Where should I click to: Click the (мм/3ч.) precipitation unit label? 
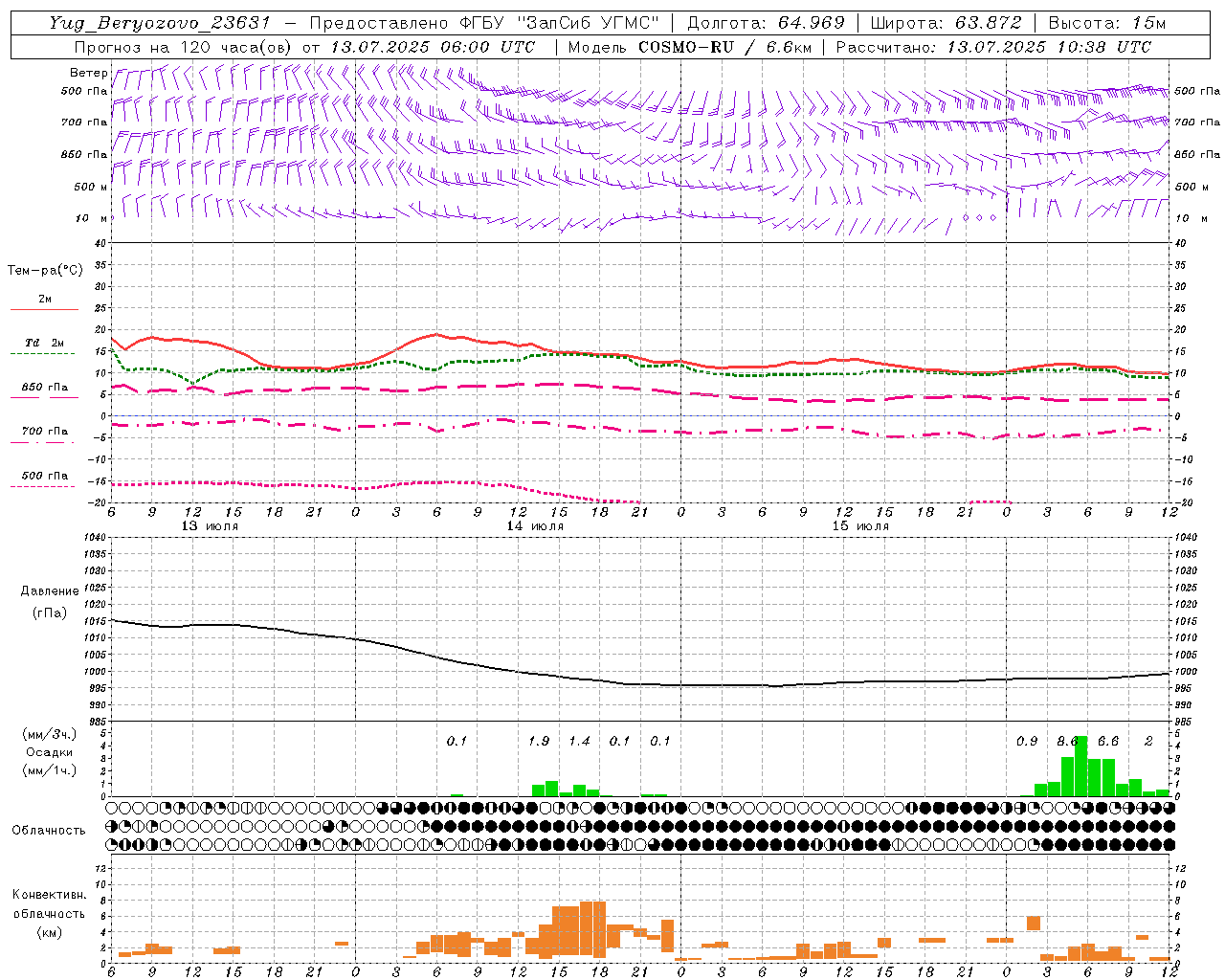click(x=49, y=734)
